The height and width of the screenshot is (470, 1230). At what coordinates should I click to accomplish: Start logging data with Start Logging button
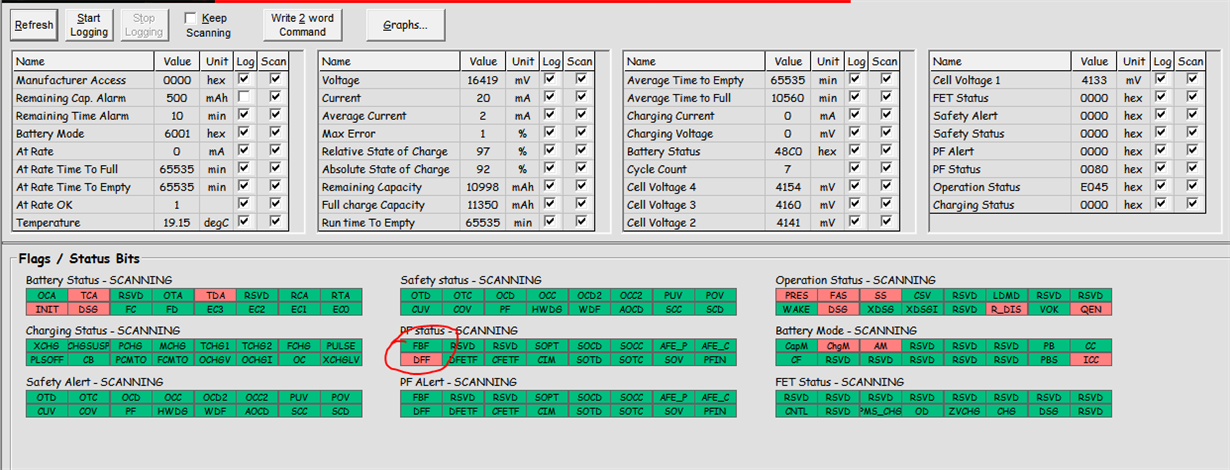(89, 25)
